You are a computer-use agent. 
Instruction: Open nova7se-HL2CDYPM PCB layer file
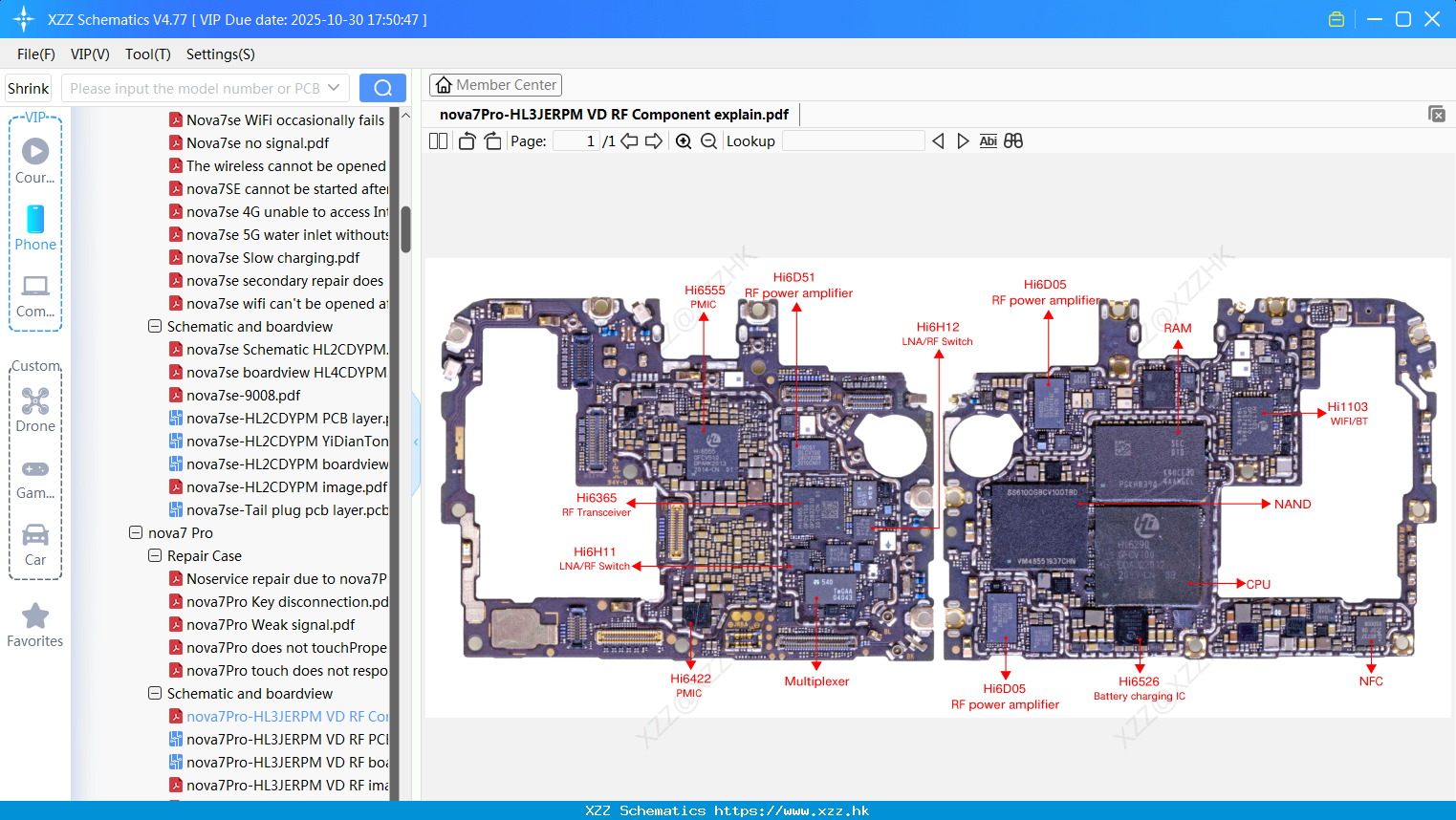[278, 418]
